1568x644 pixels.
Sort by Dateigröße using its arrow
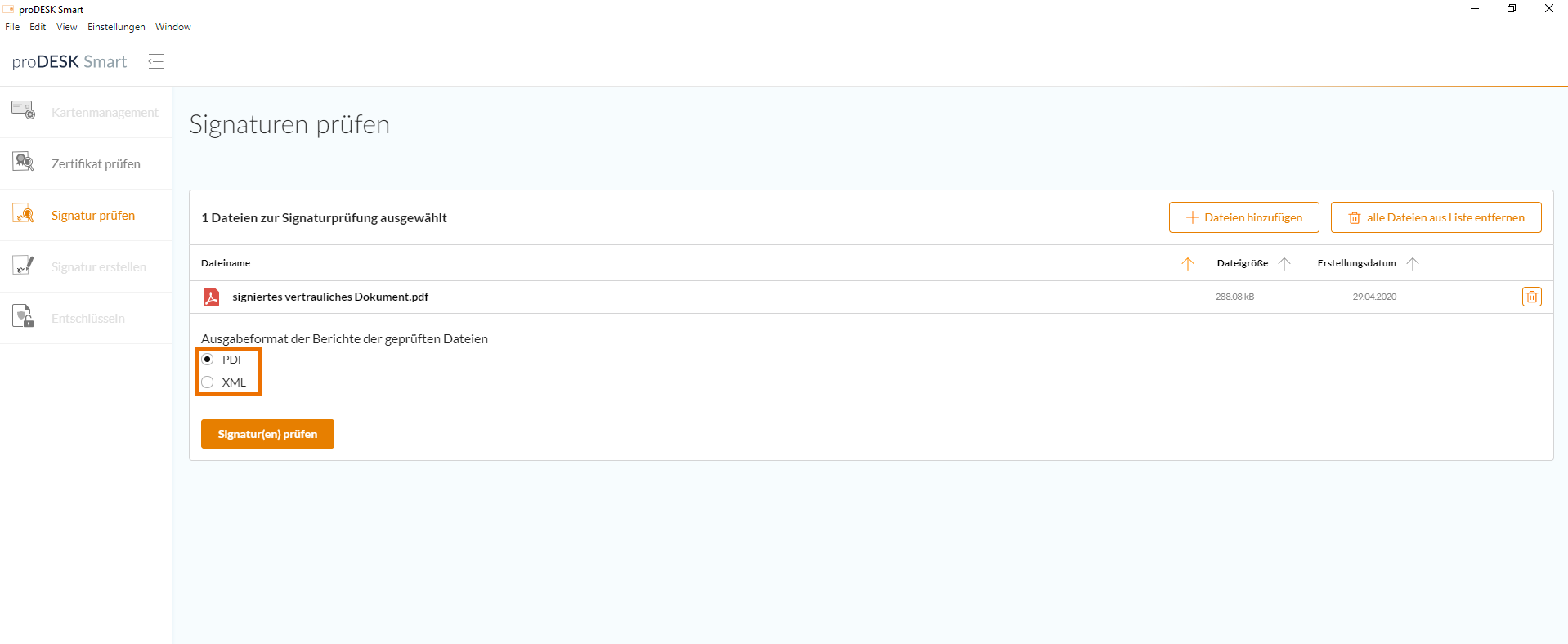pyautogui.click(x=1284, y=263)
